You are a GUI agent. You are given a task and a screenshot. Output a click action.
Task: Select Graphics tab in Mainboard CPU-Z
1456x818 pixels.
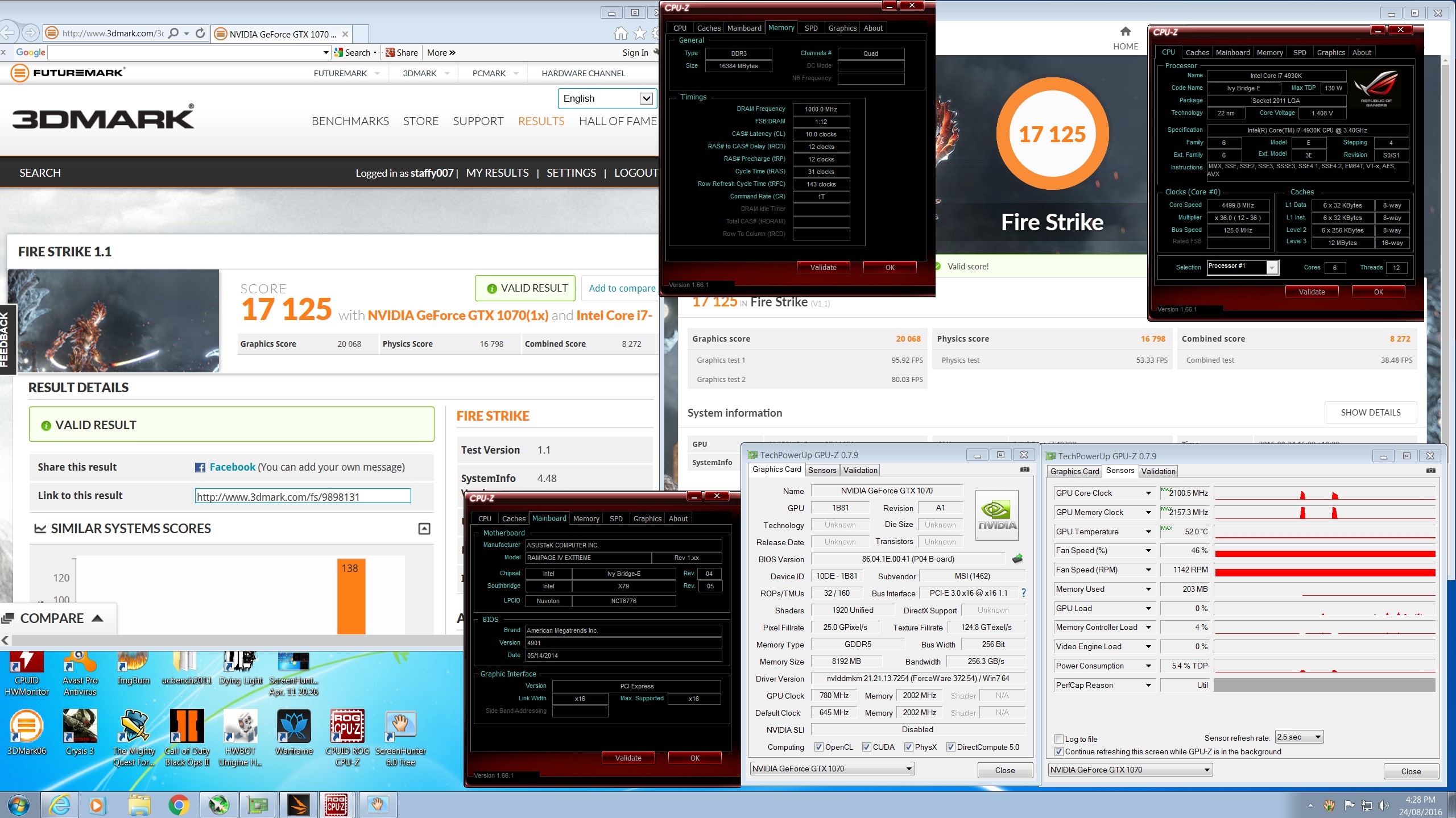[647, 518]
